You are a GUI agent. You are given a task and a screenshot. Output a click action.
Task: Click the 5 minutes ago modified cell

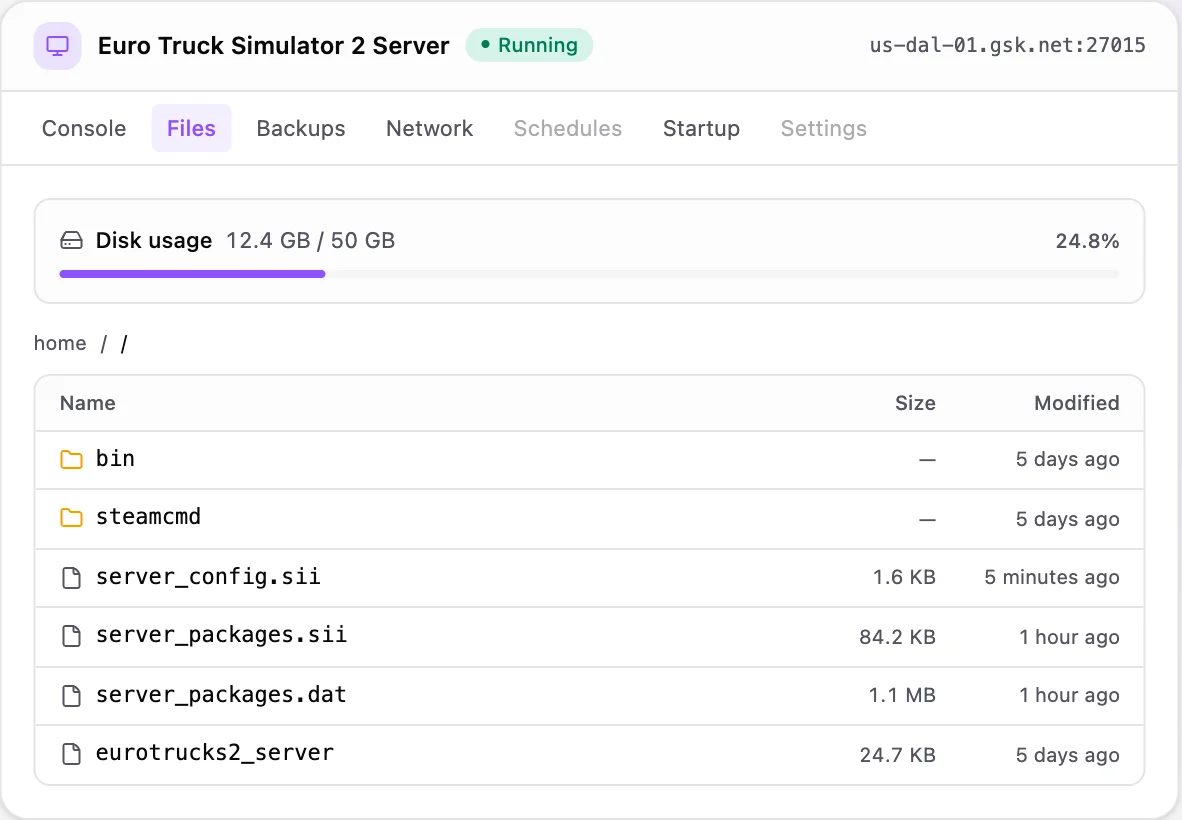point(1052,577)
